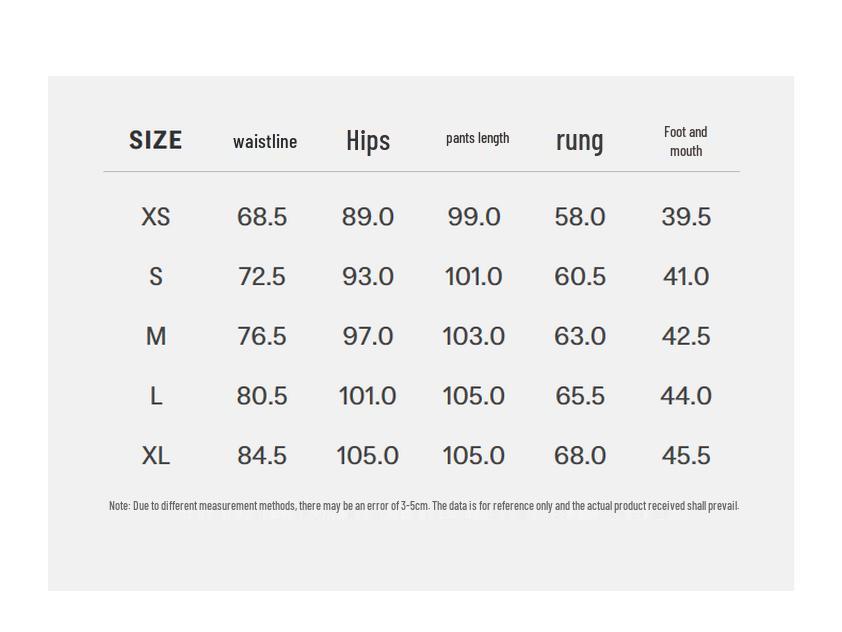This screenshot has height=632, width=842.
Task: Click the XL foot and mouth value 45.5
Action: (x=686, y=456)
